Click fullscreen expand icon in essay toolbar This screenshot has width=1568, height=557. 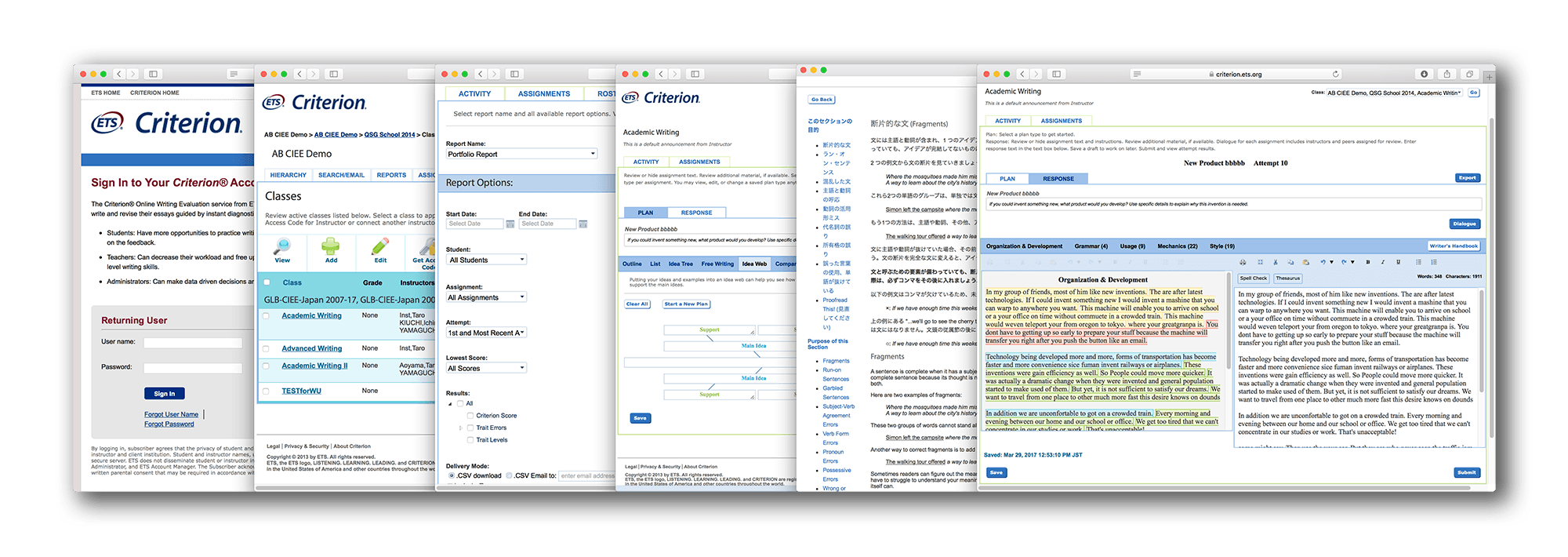1260,262
